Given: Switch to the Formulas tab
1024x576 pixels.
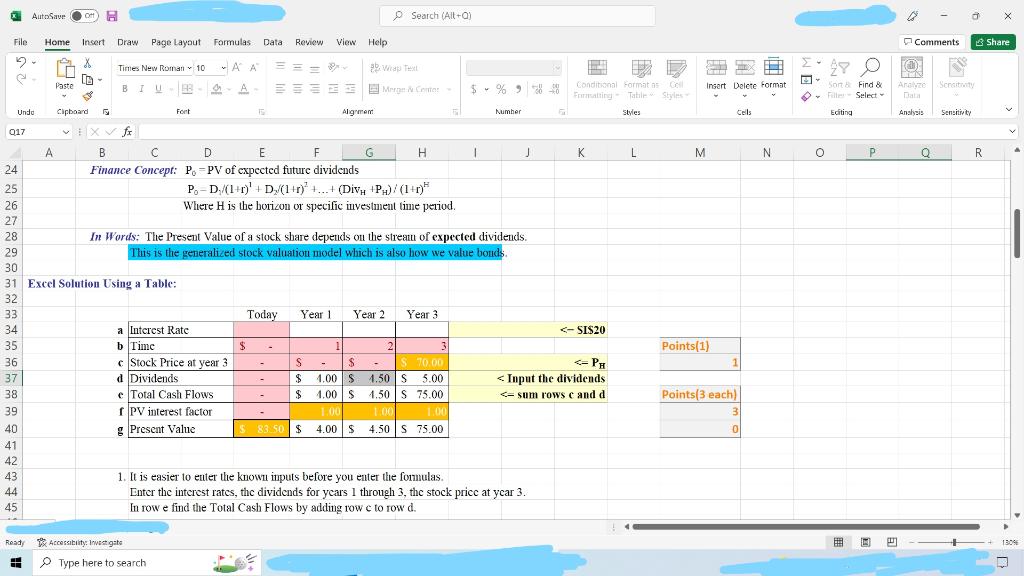Looking at the screenshot, I should (x=232, y=42).
